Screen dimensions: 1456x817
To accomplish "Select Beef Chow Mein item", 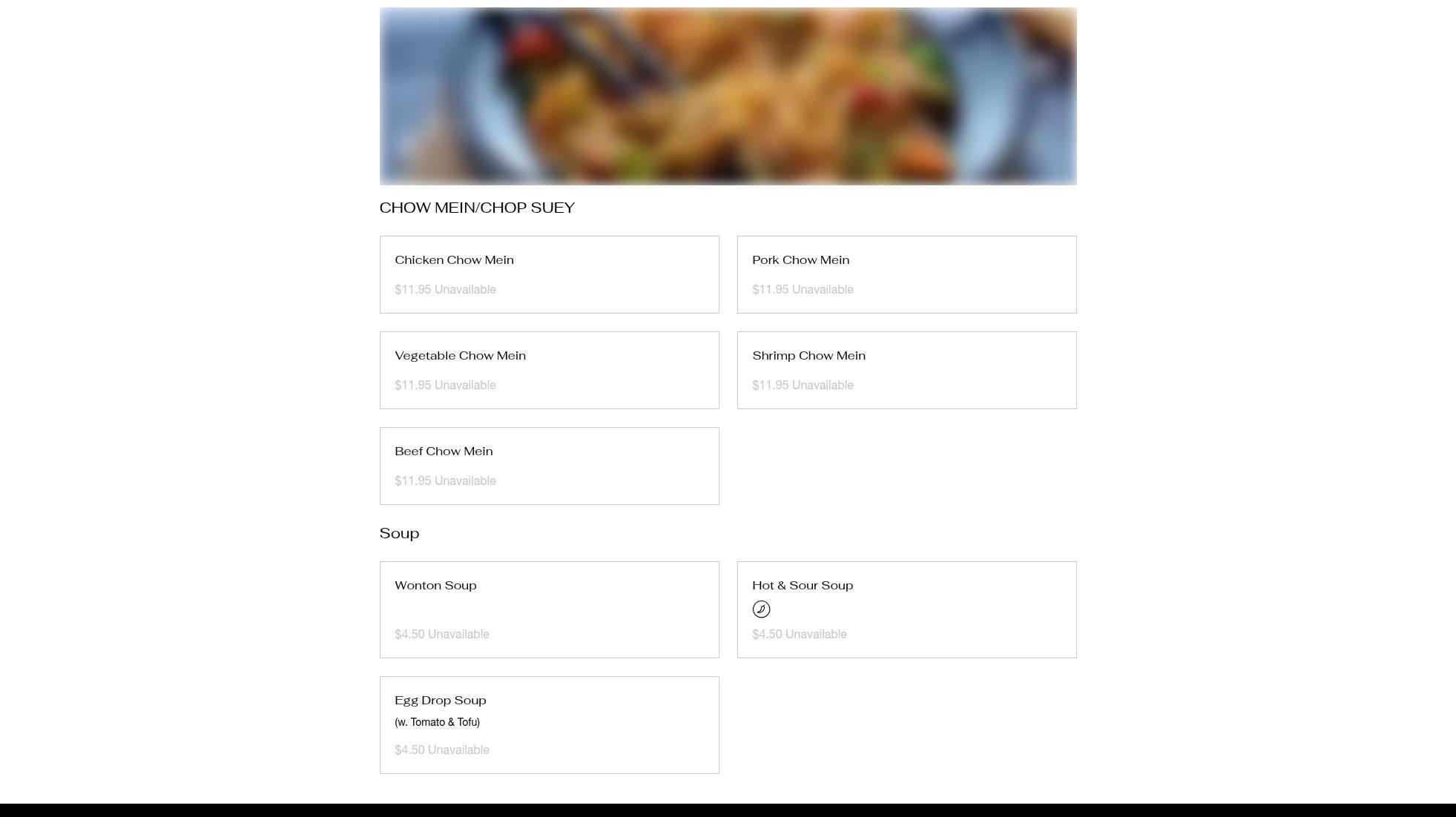I will coord(549,466).
